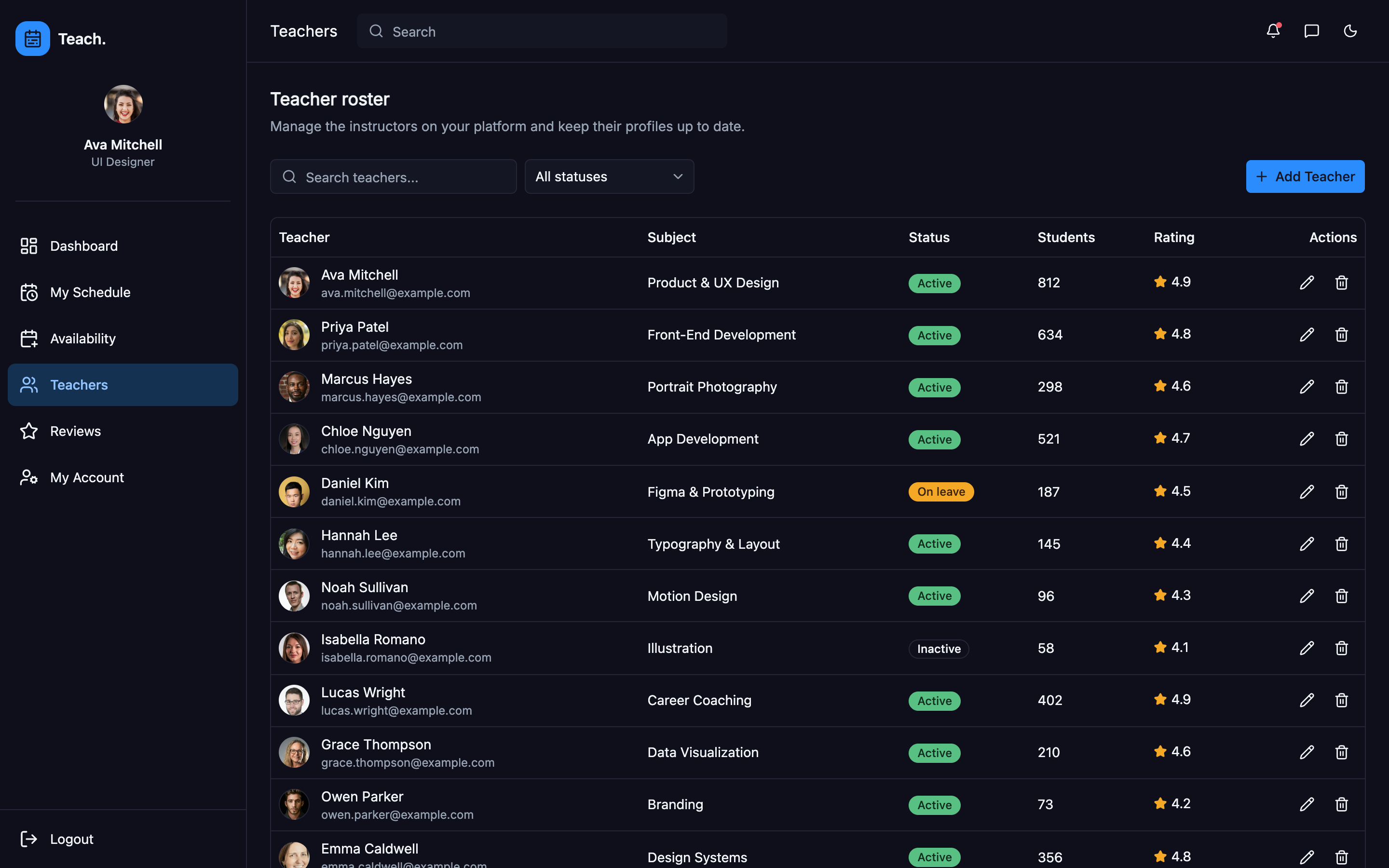Click the 812 students value

1049,283
